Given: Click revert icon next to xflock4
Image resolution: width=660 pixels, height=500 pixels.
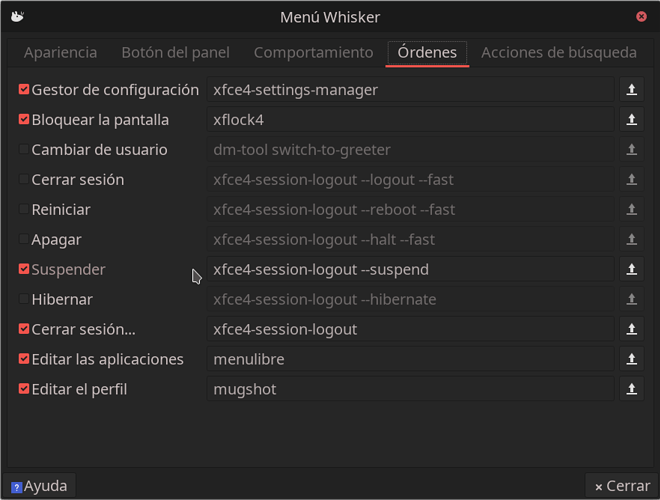Looking at the screenshot, I should point(631,120).
